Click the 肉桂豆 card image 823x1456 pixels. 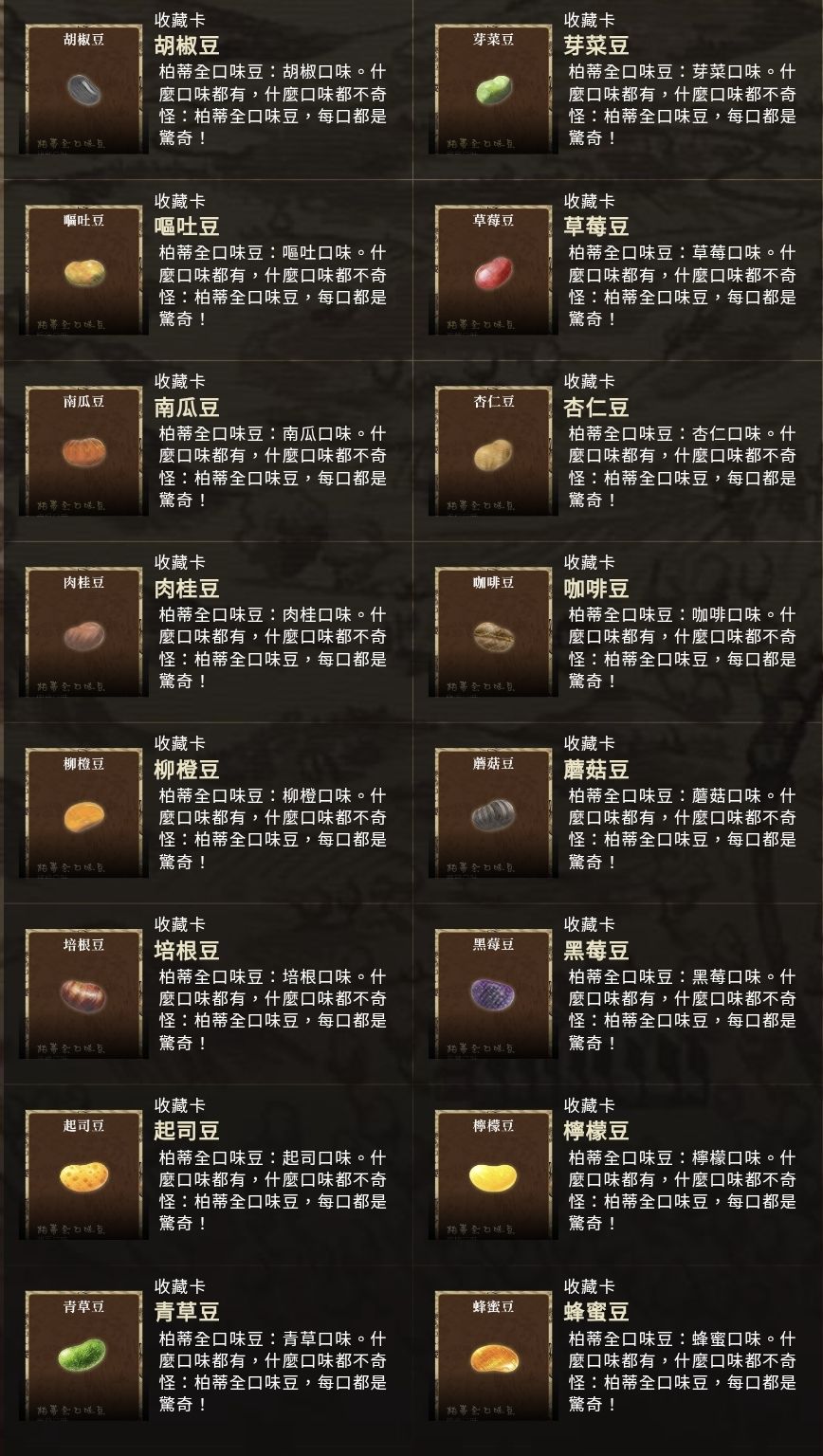(84, 631)
